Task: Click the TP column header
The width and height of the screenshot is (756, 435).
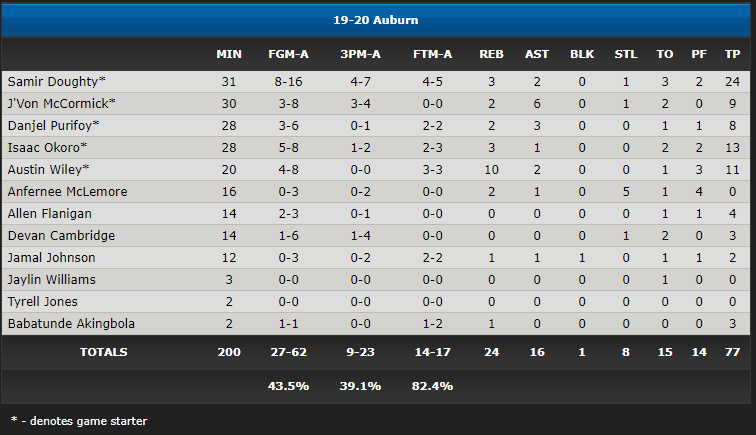Action: (732, 54)
